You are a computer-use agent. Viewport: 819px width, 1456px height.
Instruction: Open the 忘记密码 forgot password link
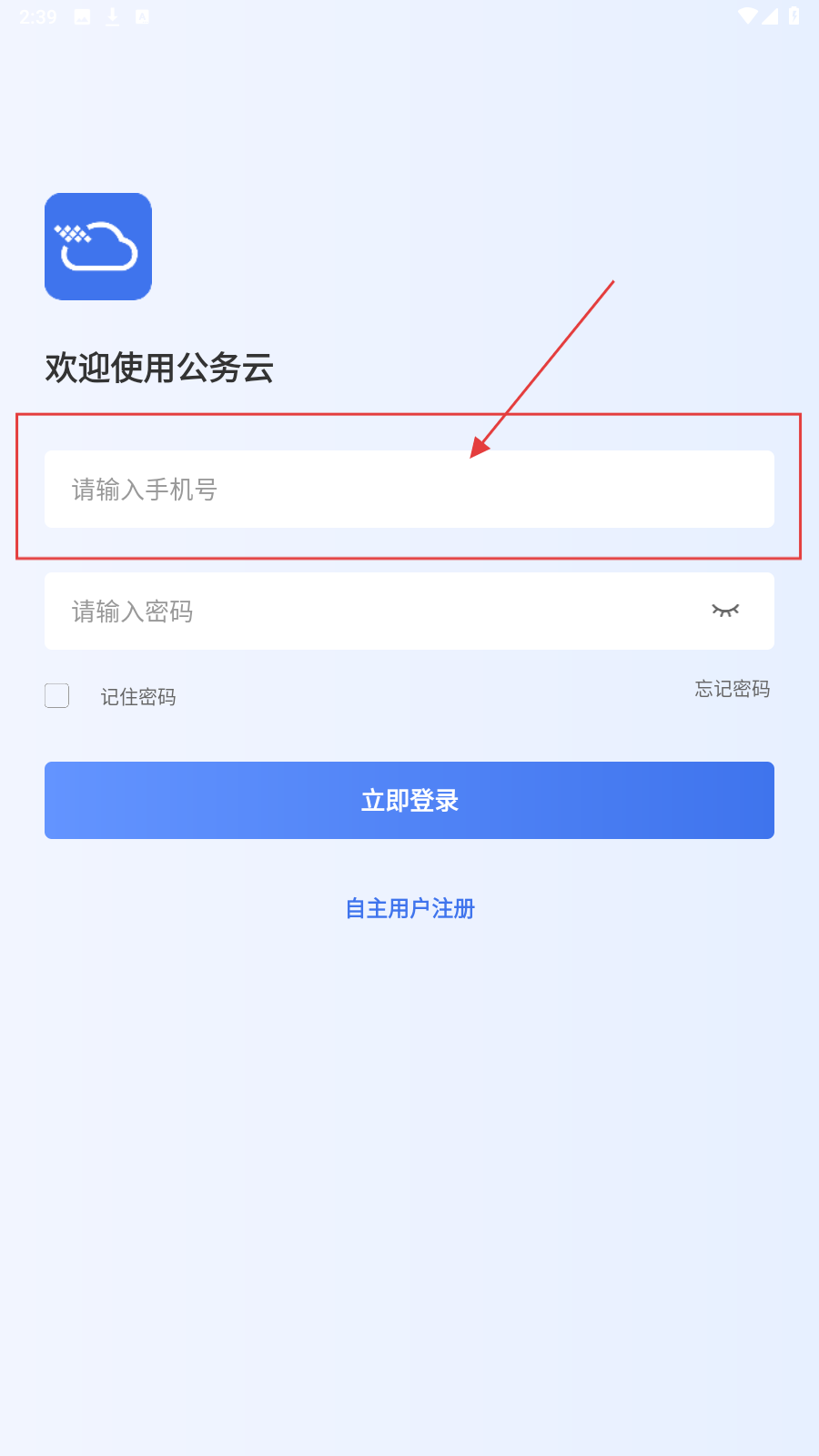pyautogui.click(x=733, y=689)
